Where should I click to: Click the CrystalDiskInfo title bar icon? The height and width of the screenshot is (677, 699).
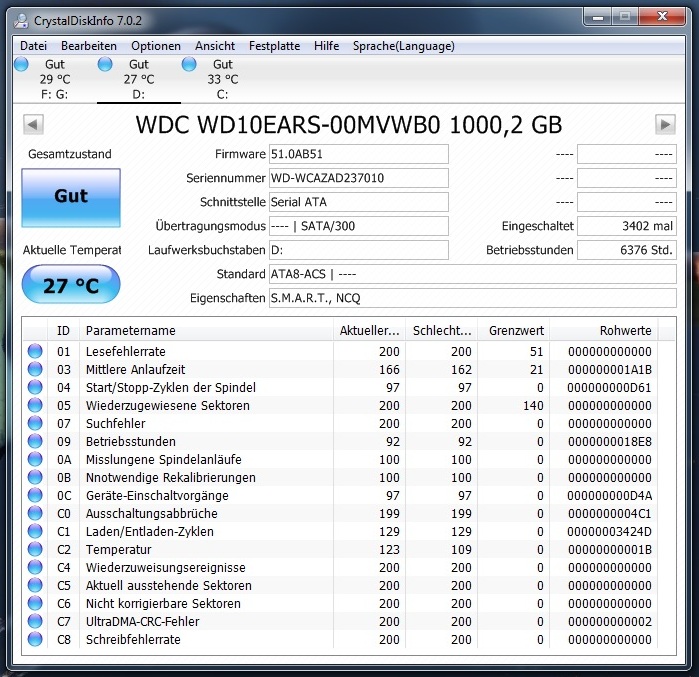pos(21,21)
